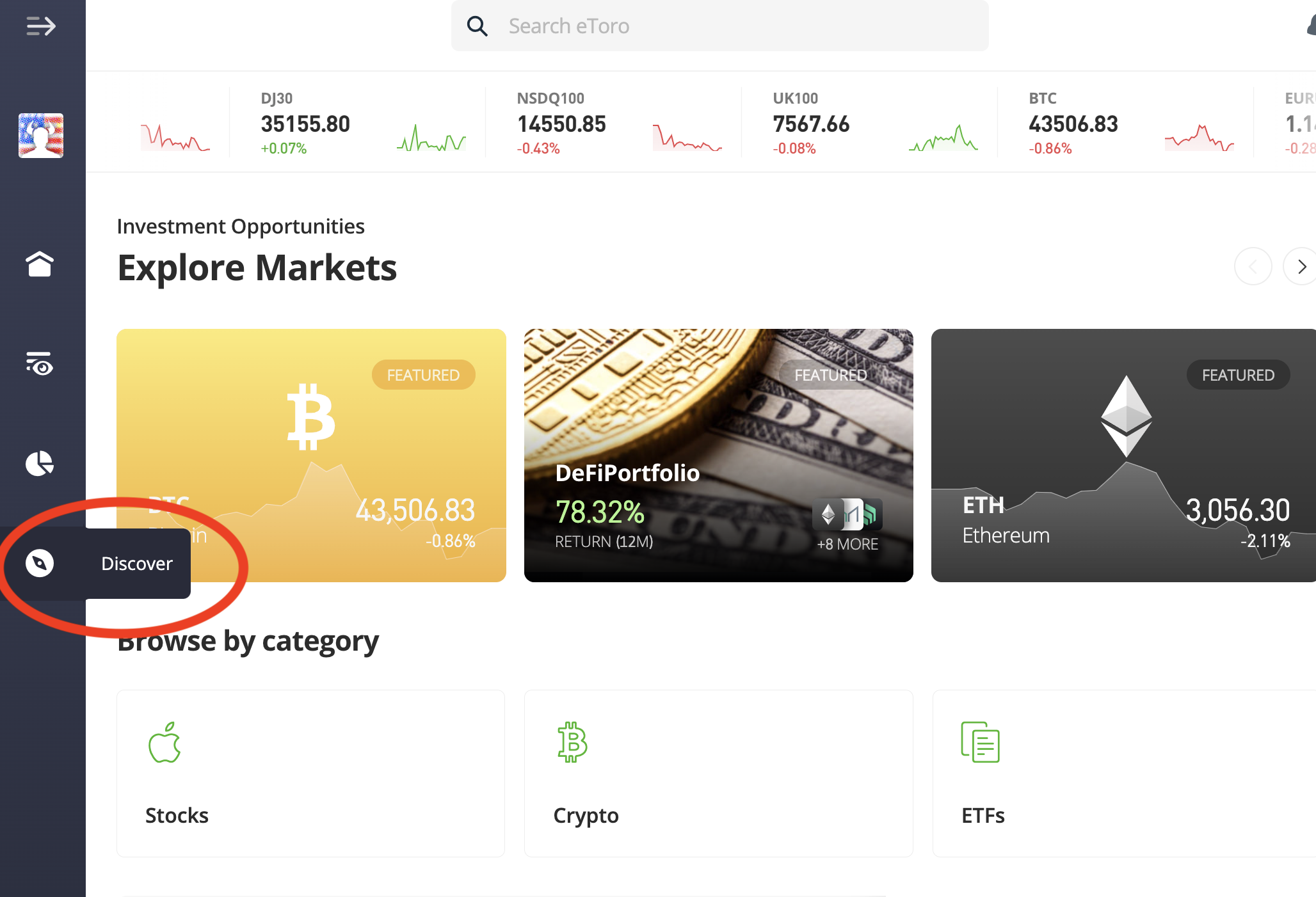Open the user profile avatar
1316x897 pixels.
(x=41, y=136)
